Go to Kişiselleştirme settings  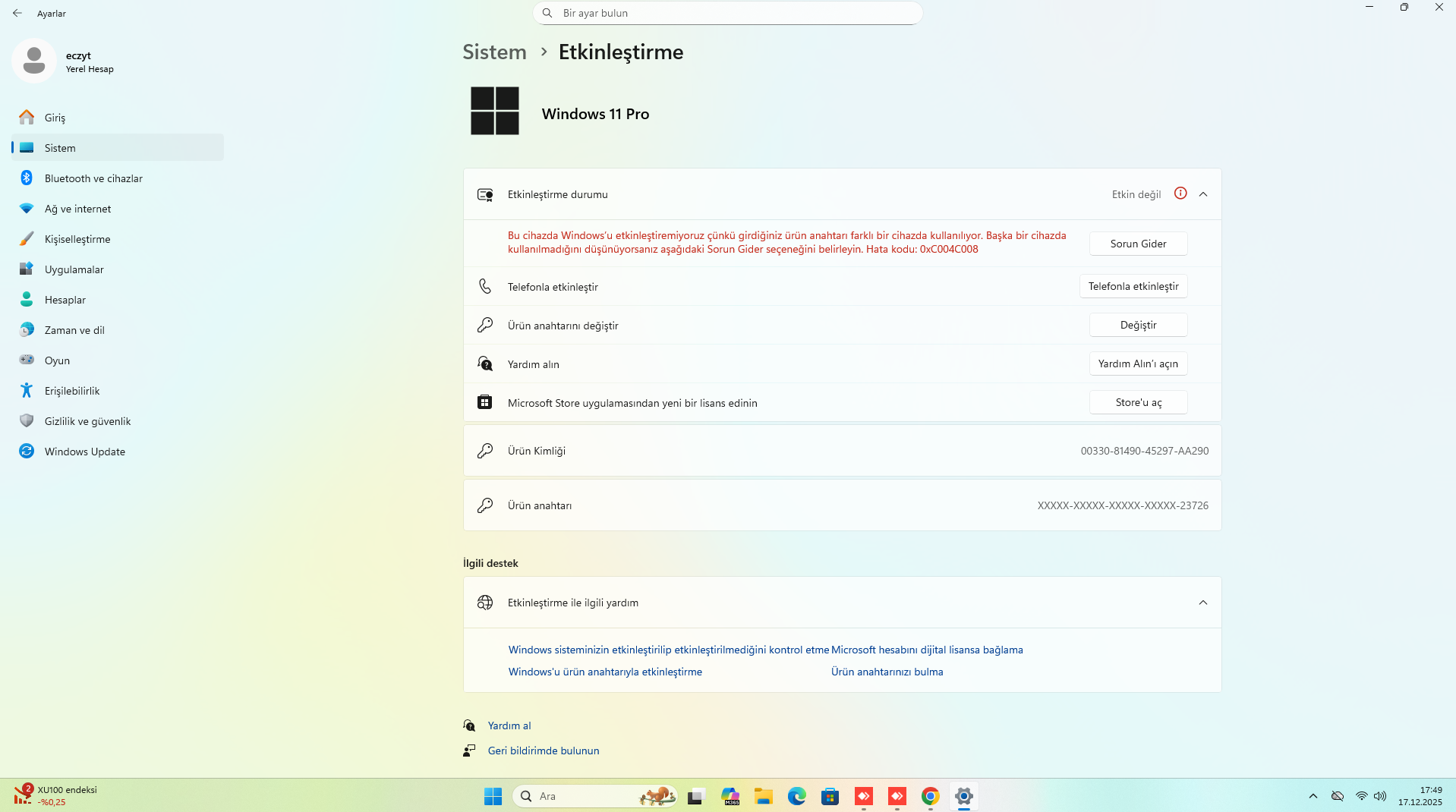point(118,239)
